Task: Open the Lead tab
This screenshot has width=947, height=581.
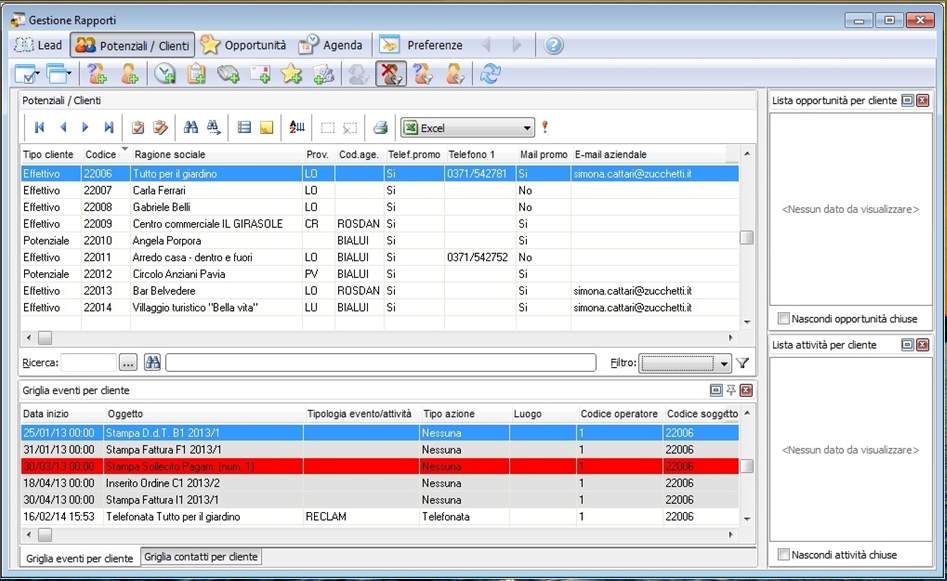Action: tap(38, 45)
